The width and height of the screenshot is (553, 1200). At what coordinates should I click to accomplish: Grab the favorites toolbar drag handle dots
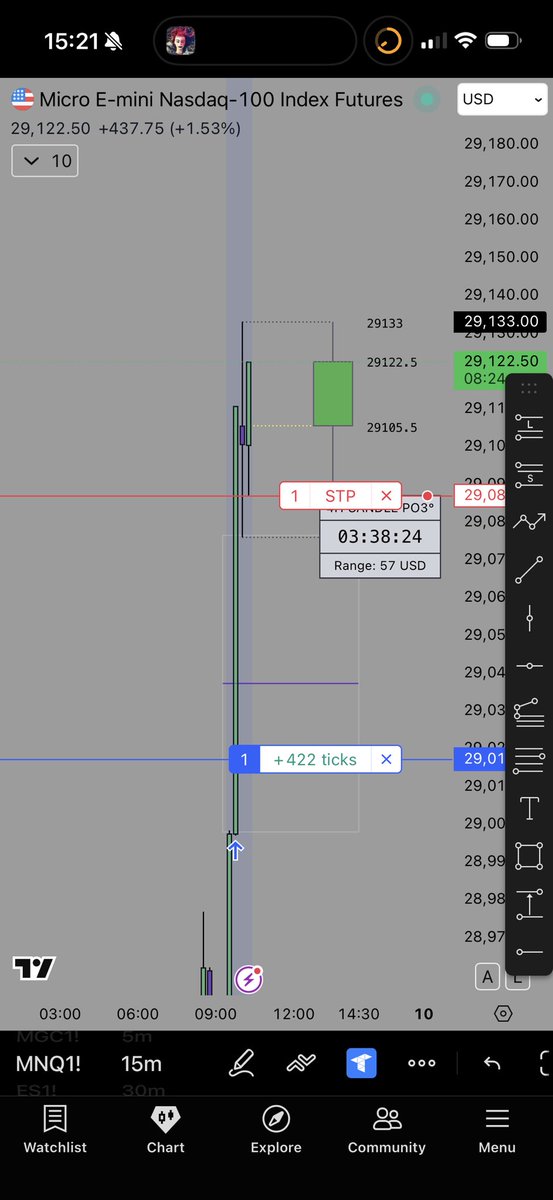pos(529,388)
